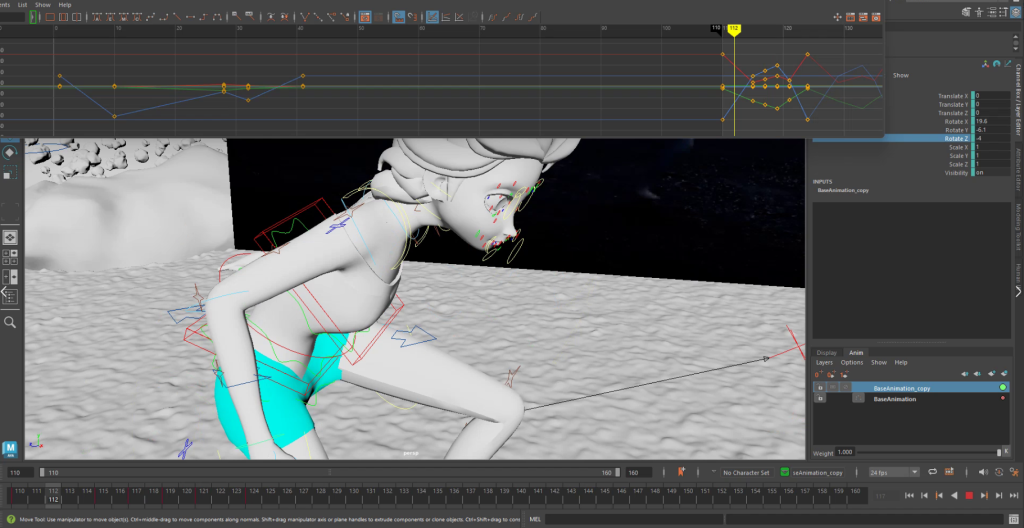This screenshot has width=1024, height=528.
Task: Step back one frame
Action: (925, 495)
